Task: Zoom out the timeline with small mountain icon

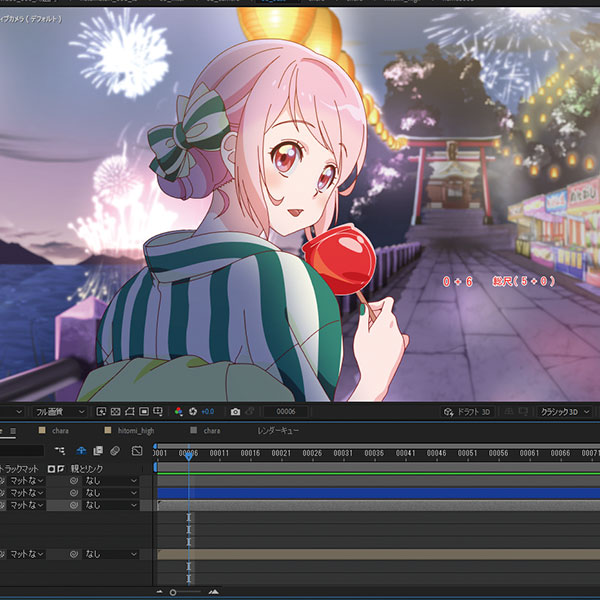Action: tap(160, 592)
